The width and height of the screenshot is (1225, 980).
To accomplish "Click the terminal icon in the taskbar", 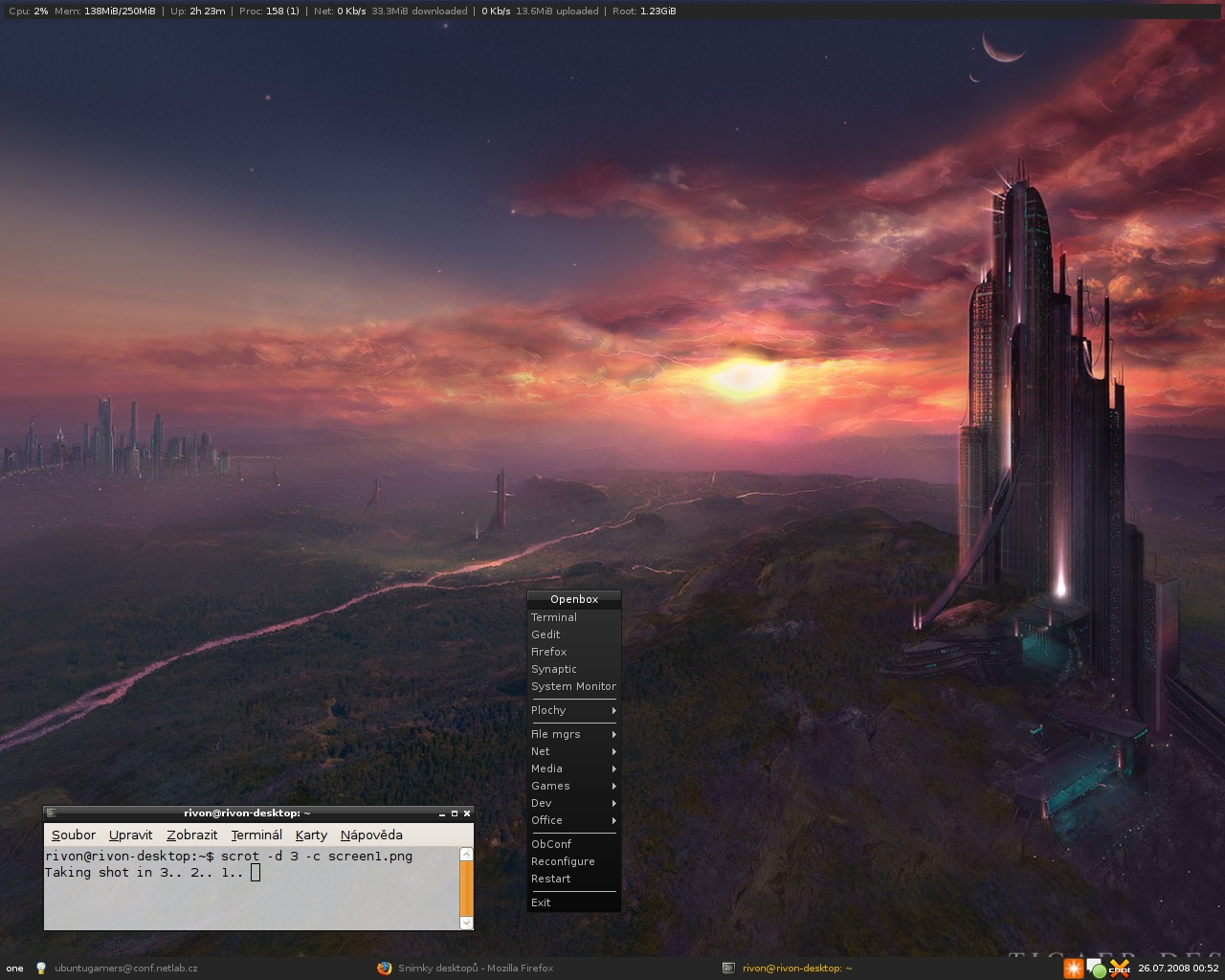I will click(728, 968).
